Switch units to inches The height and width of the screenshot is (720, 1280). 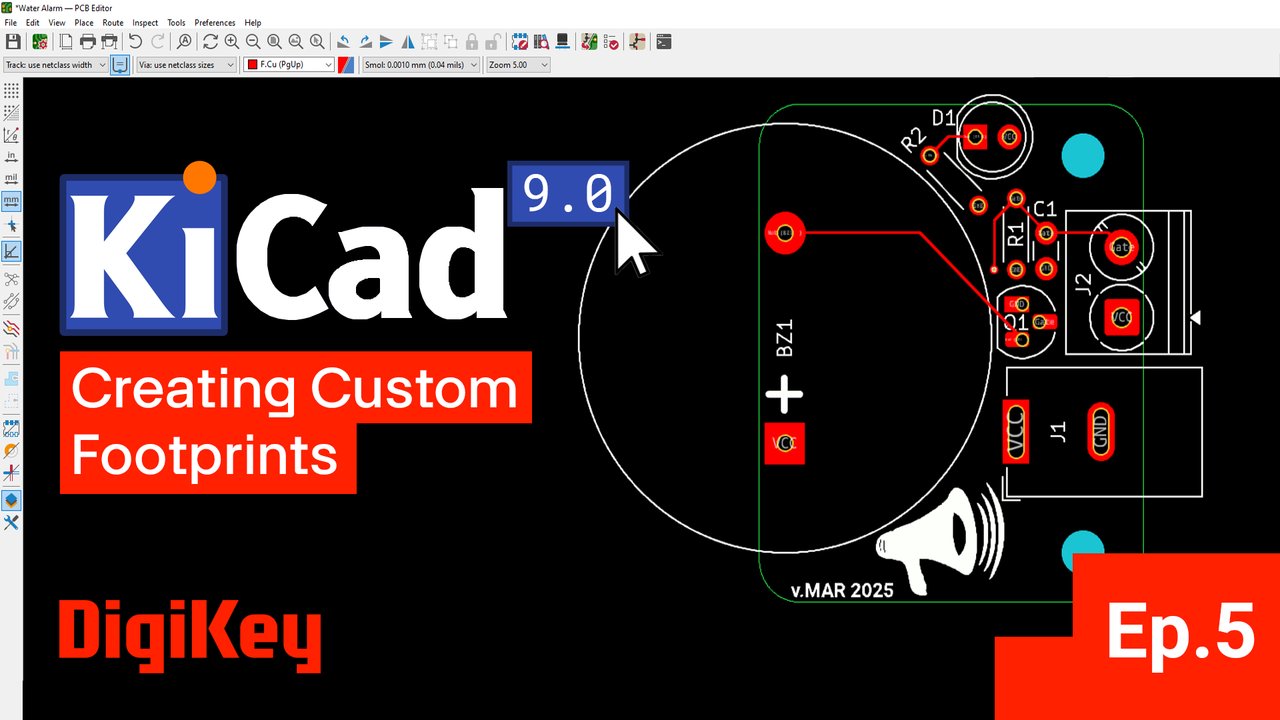coord(11,156)
